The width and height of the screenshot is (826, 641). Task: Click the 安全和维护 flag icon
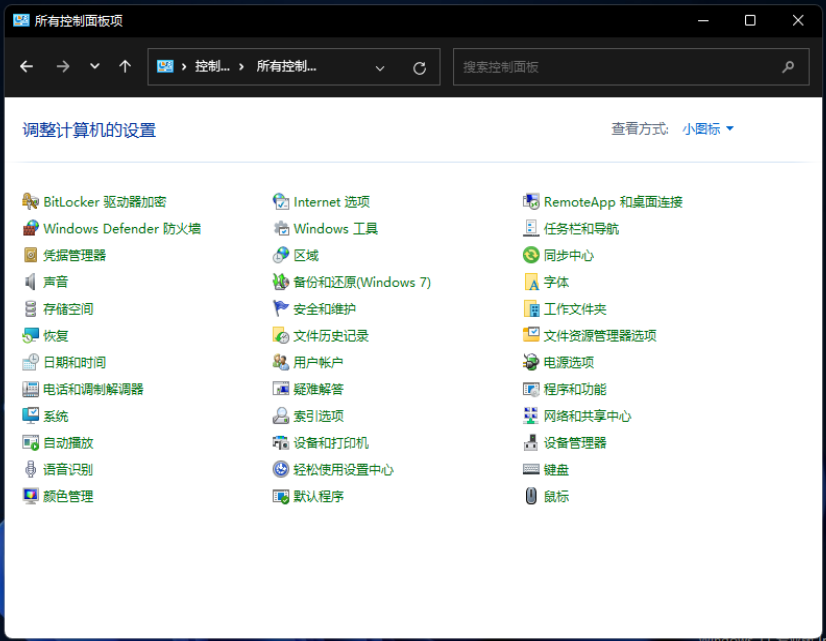(281, 309)
